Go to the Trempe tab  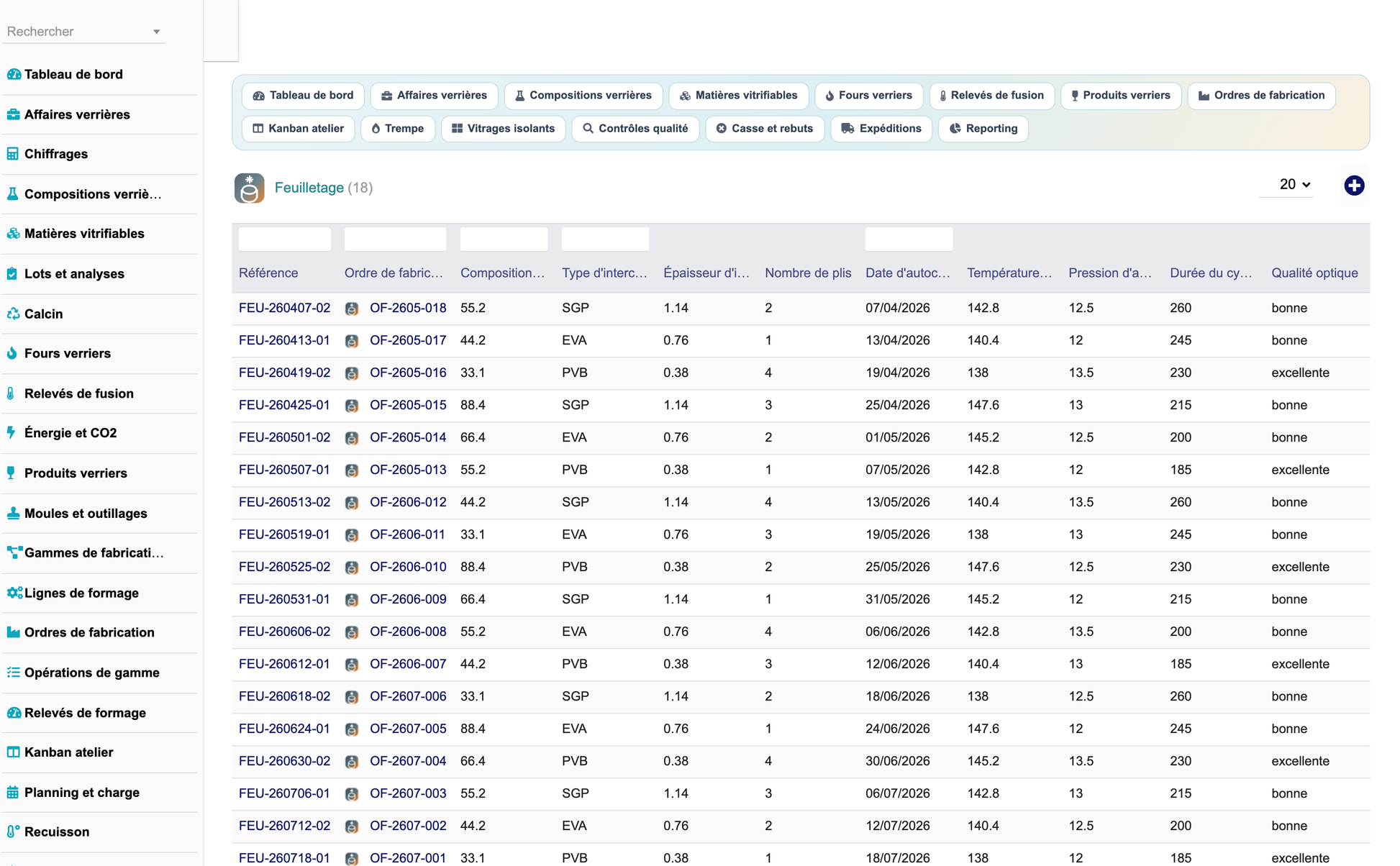[x=397, y=129]
